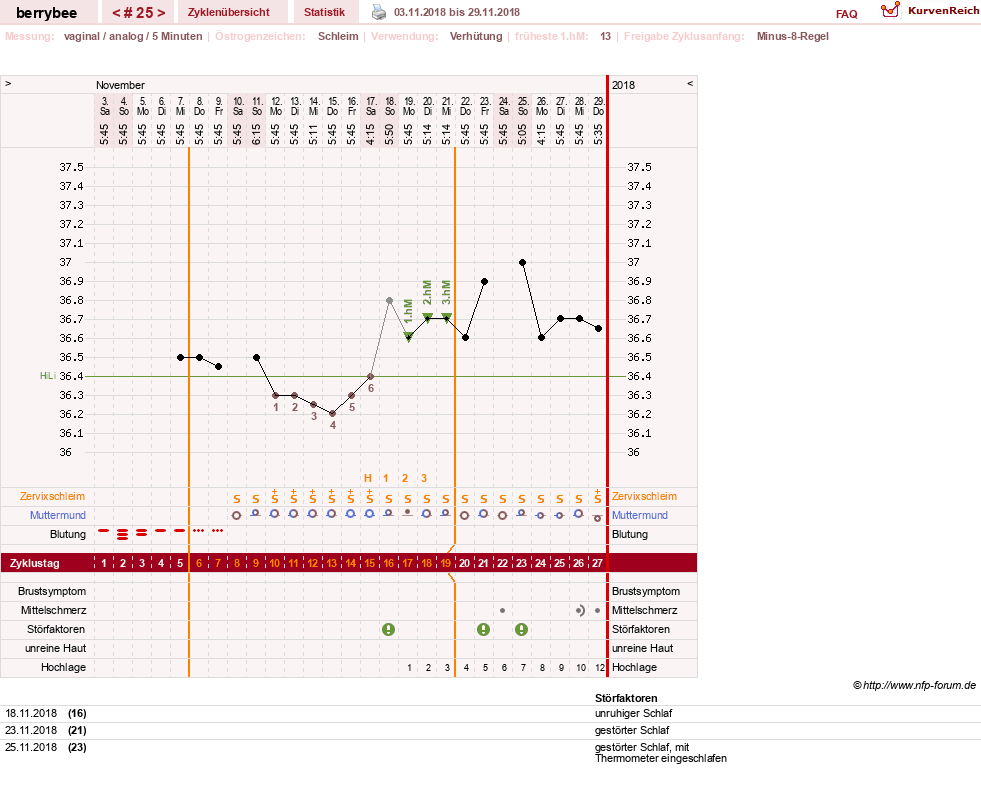Click the Störfaktoren table heading
981x791 pixels.
626,698
